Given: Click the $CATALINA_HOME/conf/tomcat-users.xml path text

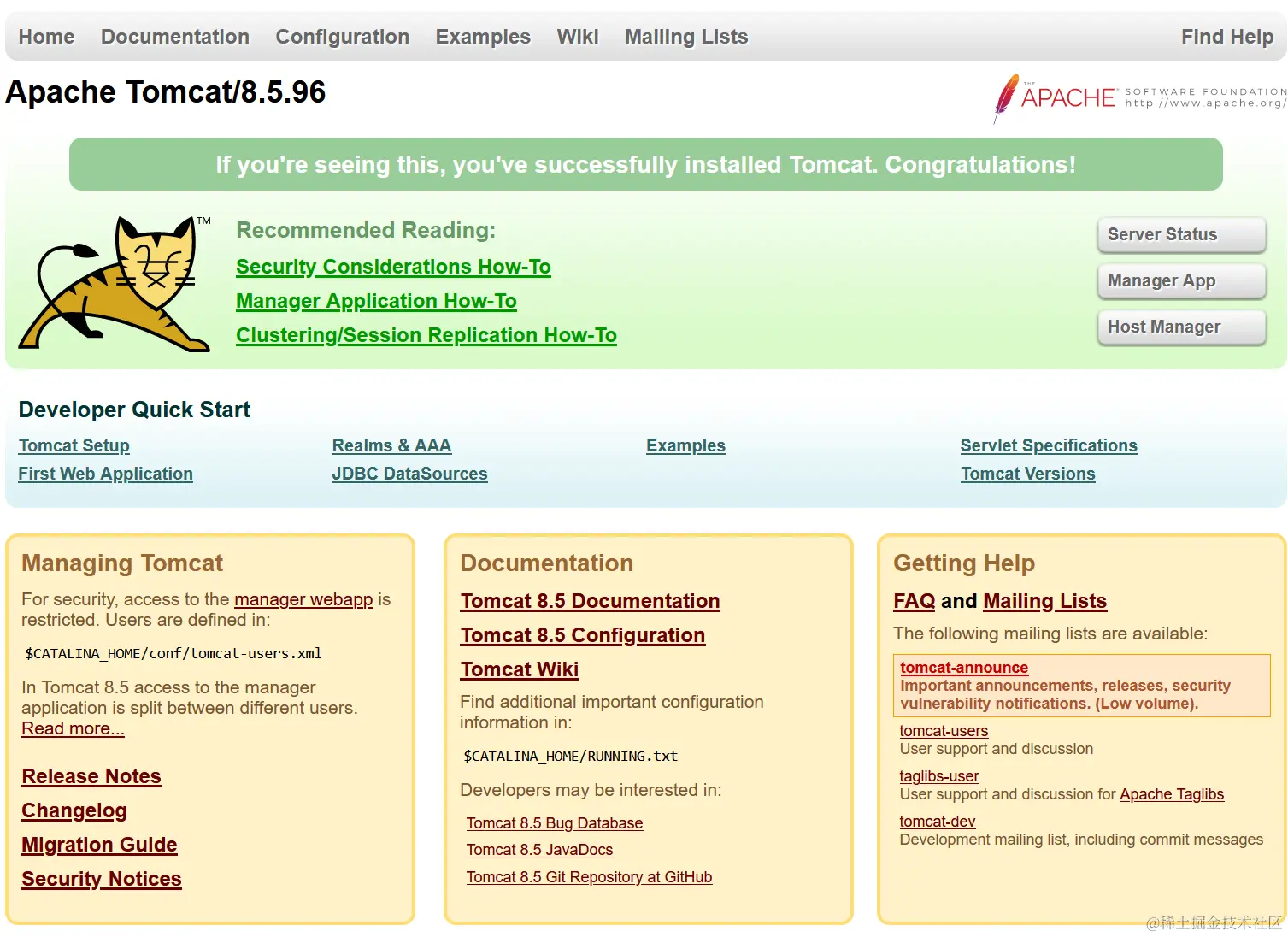Looking at the screenshot, I should [x=173, y=653].
